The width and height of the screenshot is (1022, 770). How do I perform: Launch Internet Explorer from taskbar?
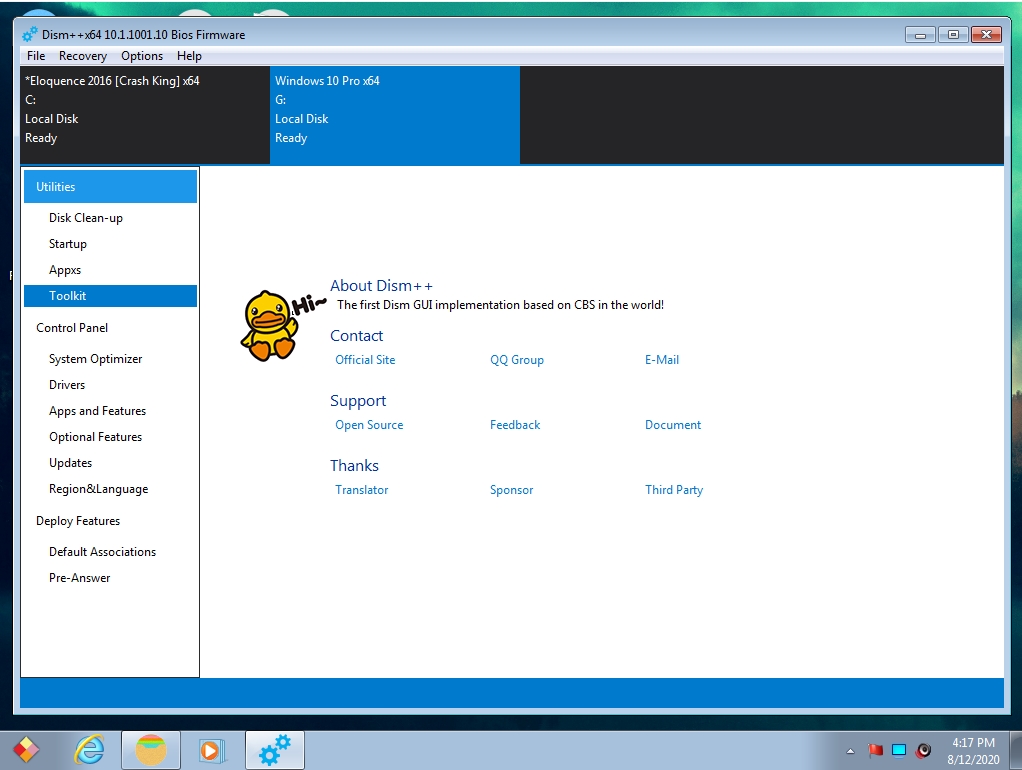pos(89,750)
